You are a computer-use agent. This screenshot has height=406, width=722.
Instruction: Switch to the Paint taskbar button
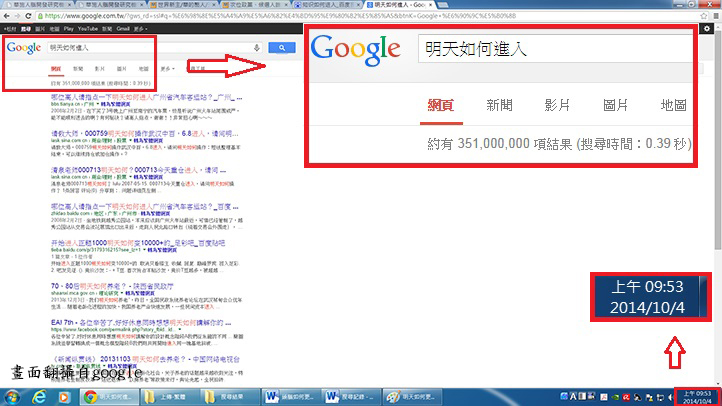[412, 397]
